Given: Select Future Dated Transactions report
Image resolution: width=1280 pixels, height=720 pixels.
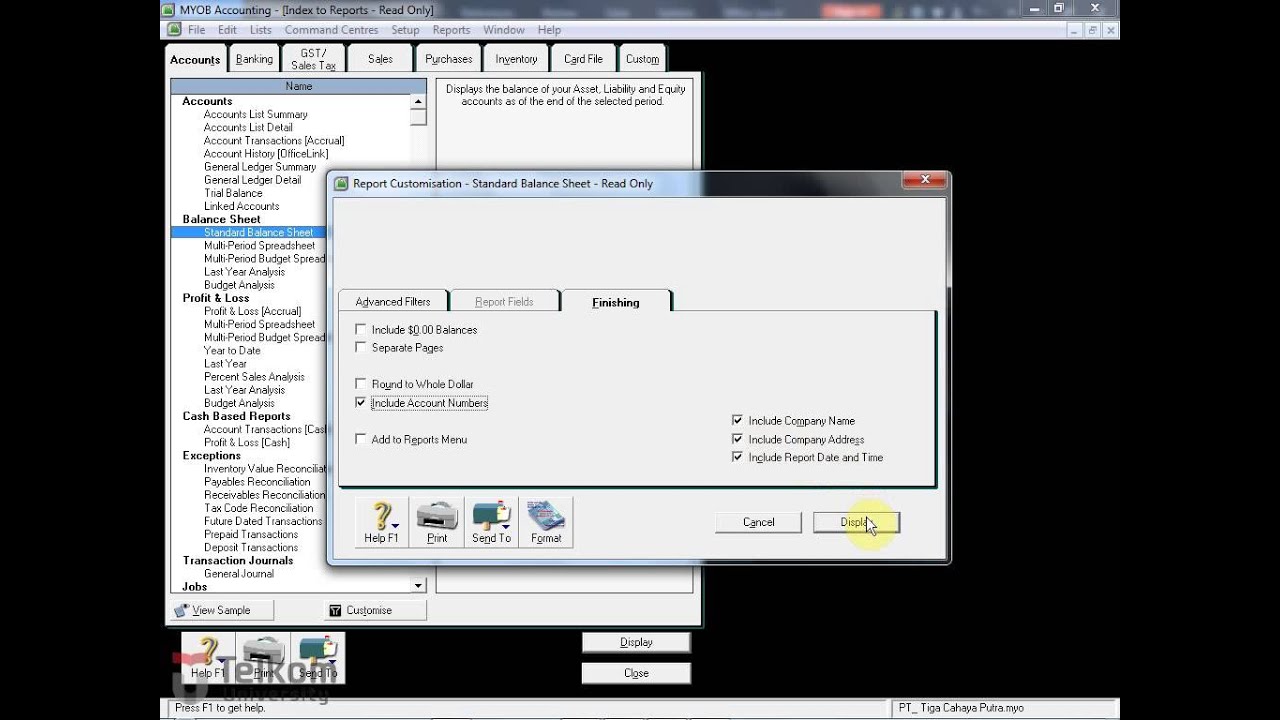Looking at the screenshot, I should (263, 521).
